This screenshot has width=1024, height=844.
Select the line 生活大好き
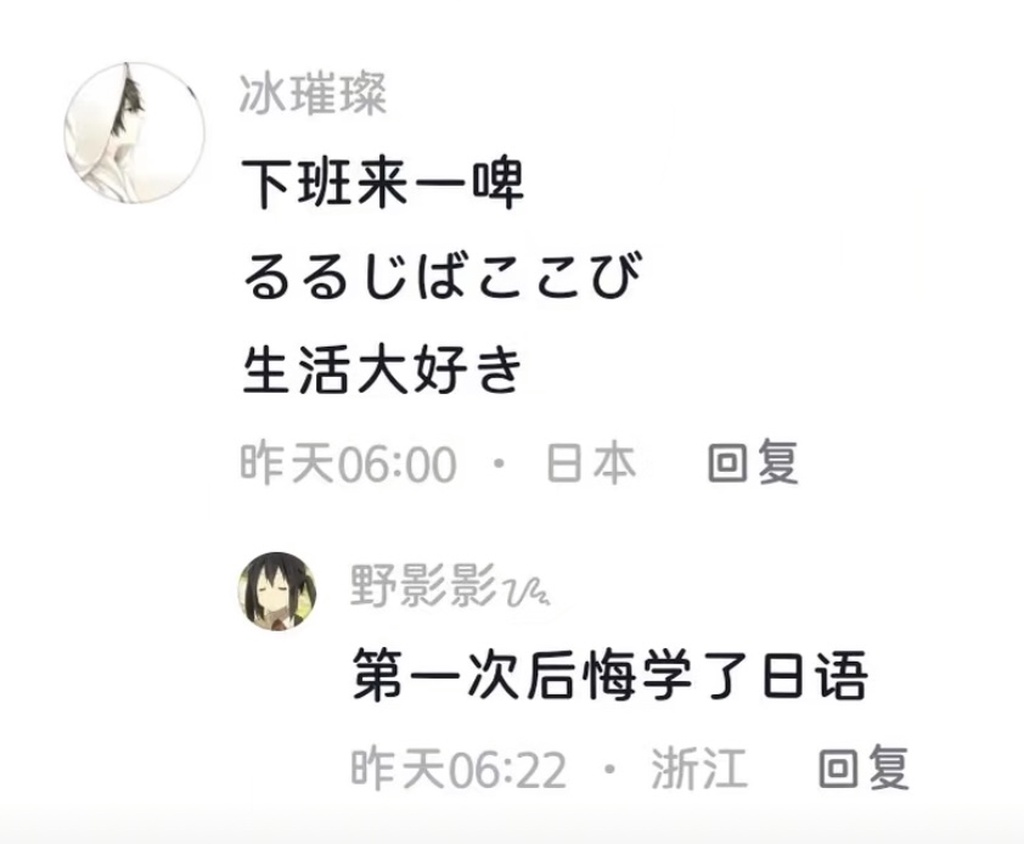(x=383, y=369)
